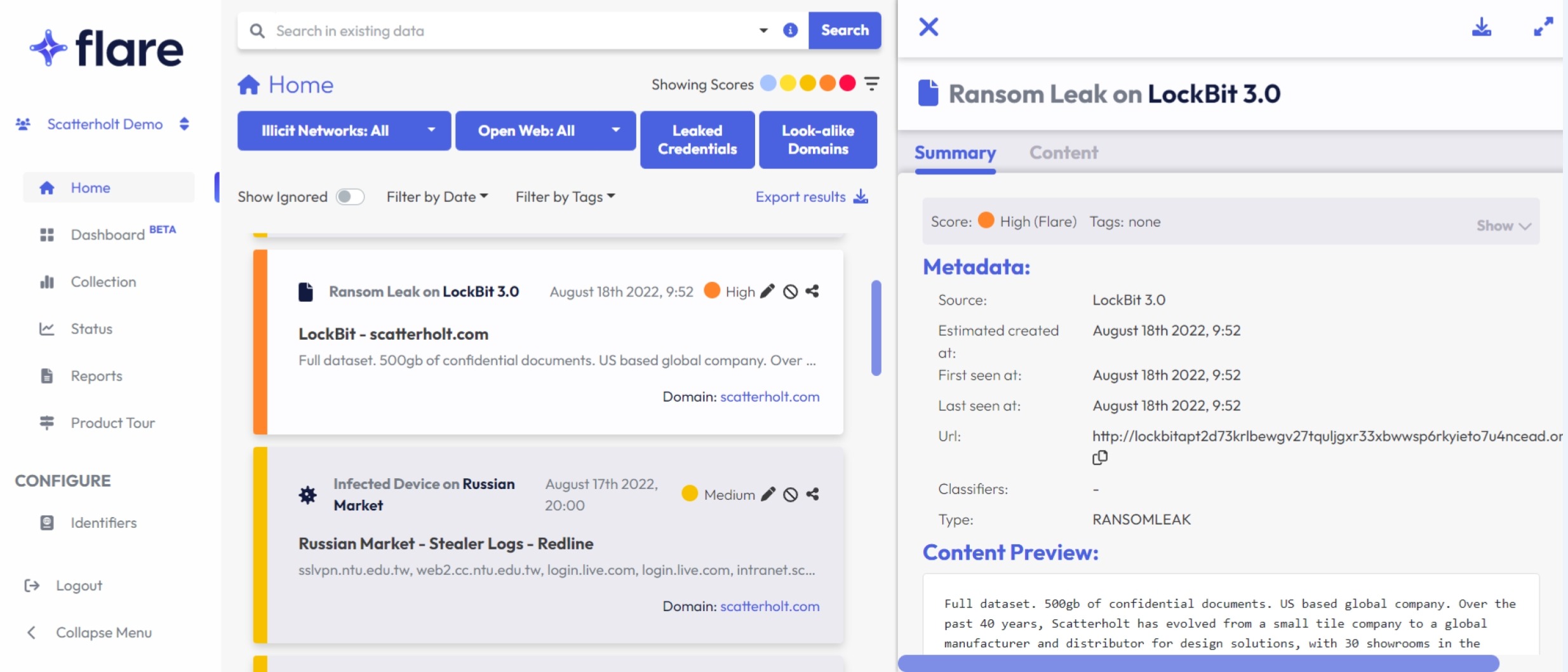Open search bar dropdown arrow
The width and height of the screenshot is (1568, 672).
click(763, 30)
